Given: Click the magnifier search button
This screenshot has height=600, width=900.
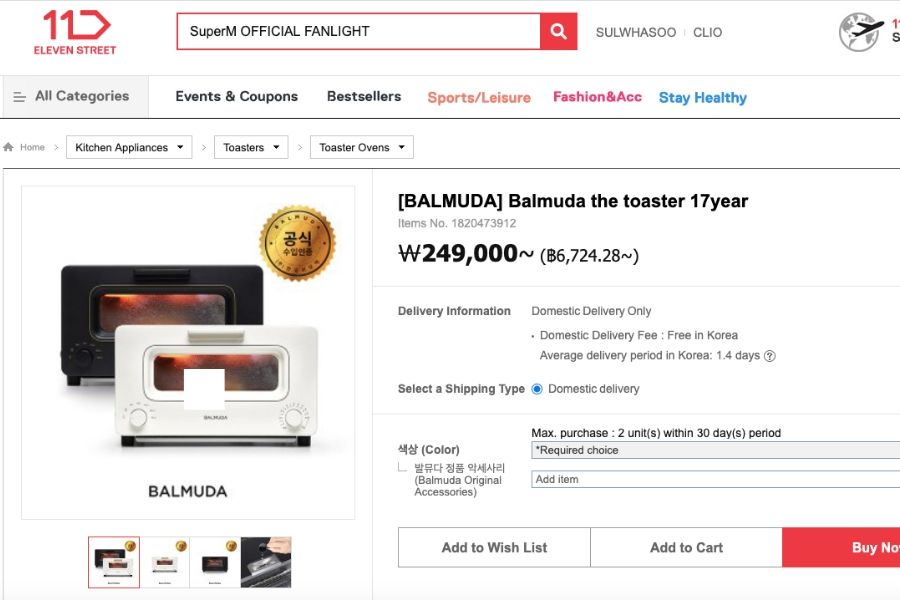Looking at the screenshot, I should tap(559, 32).
